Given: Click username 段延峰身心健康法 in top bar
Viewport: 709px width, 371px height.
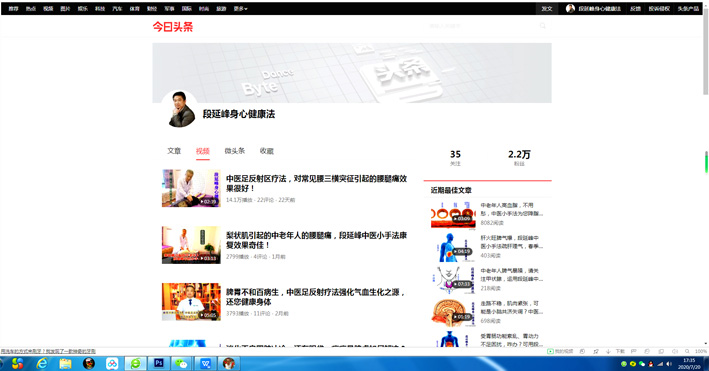Looking at the screenshot, I should [x=600, y=9].
